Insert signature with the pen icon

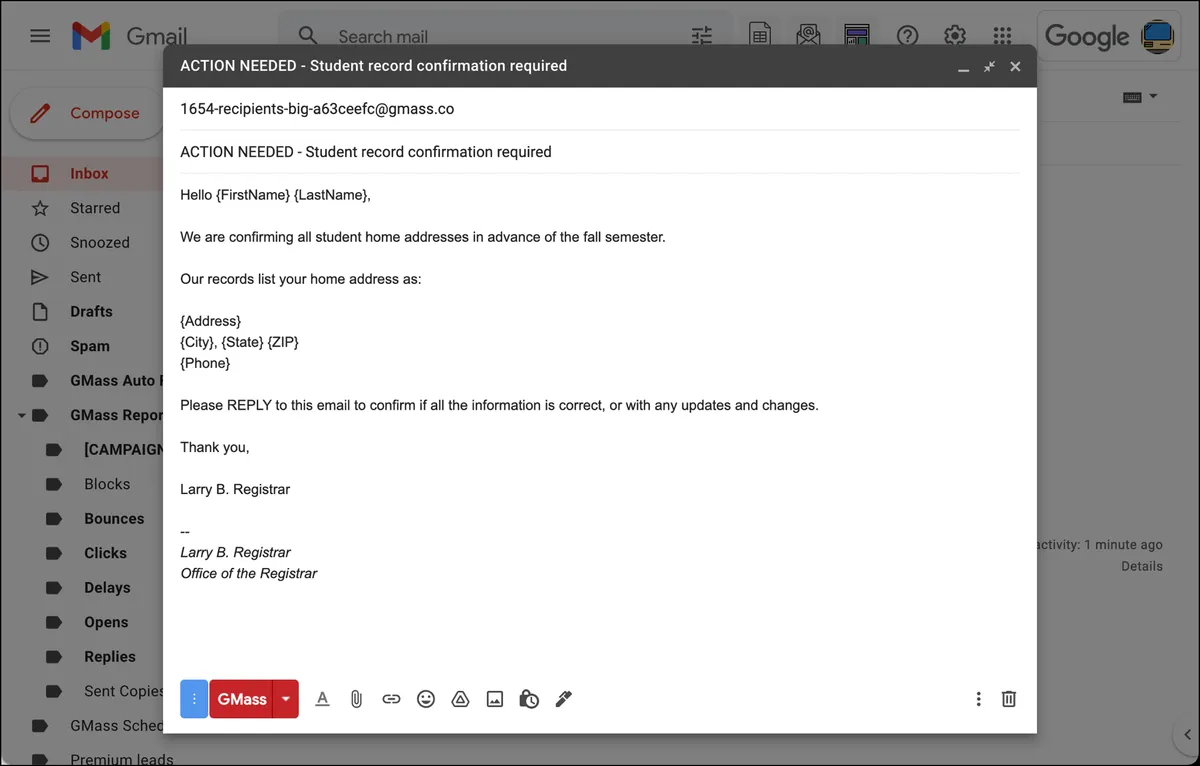tap(563, 699)
